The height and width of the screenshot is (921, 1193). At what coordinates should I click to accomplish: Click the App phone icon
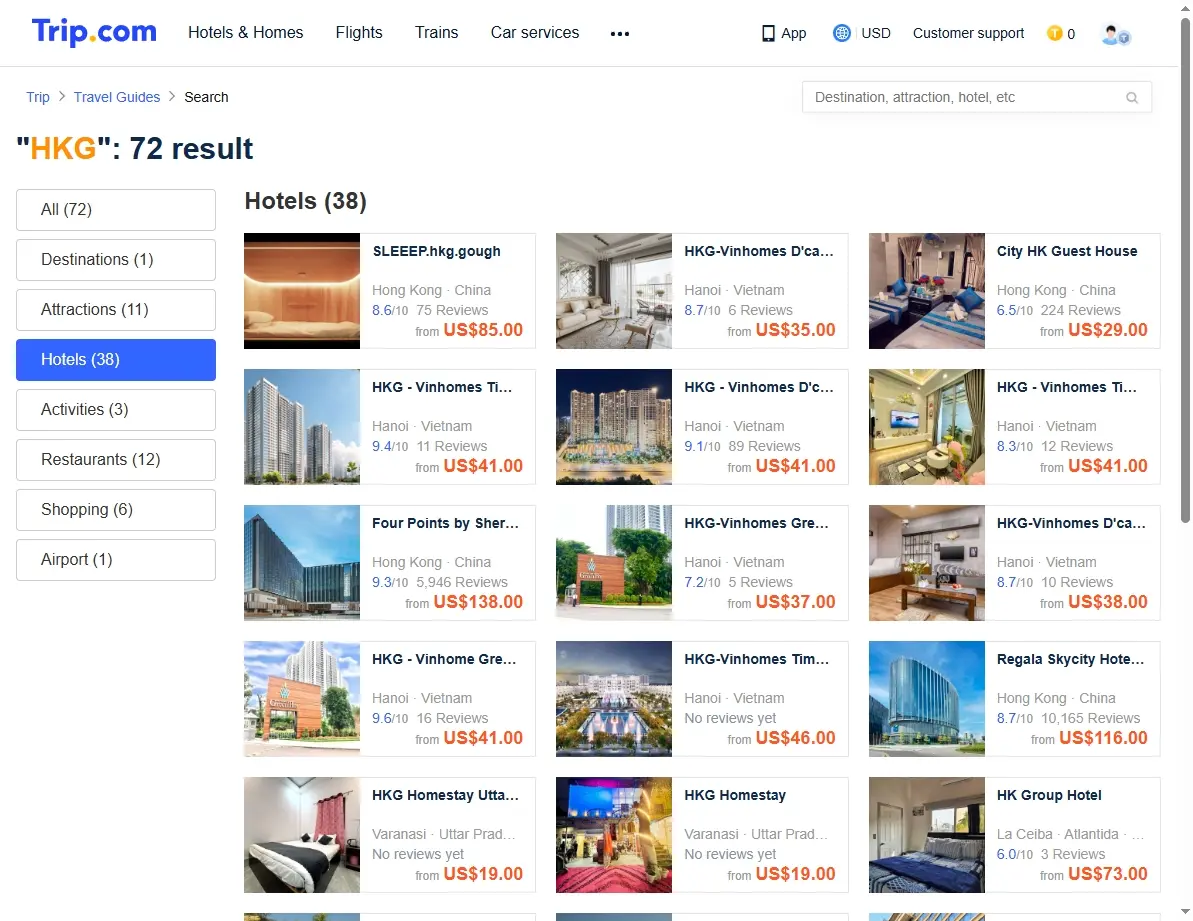[x=768, y=33]
